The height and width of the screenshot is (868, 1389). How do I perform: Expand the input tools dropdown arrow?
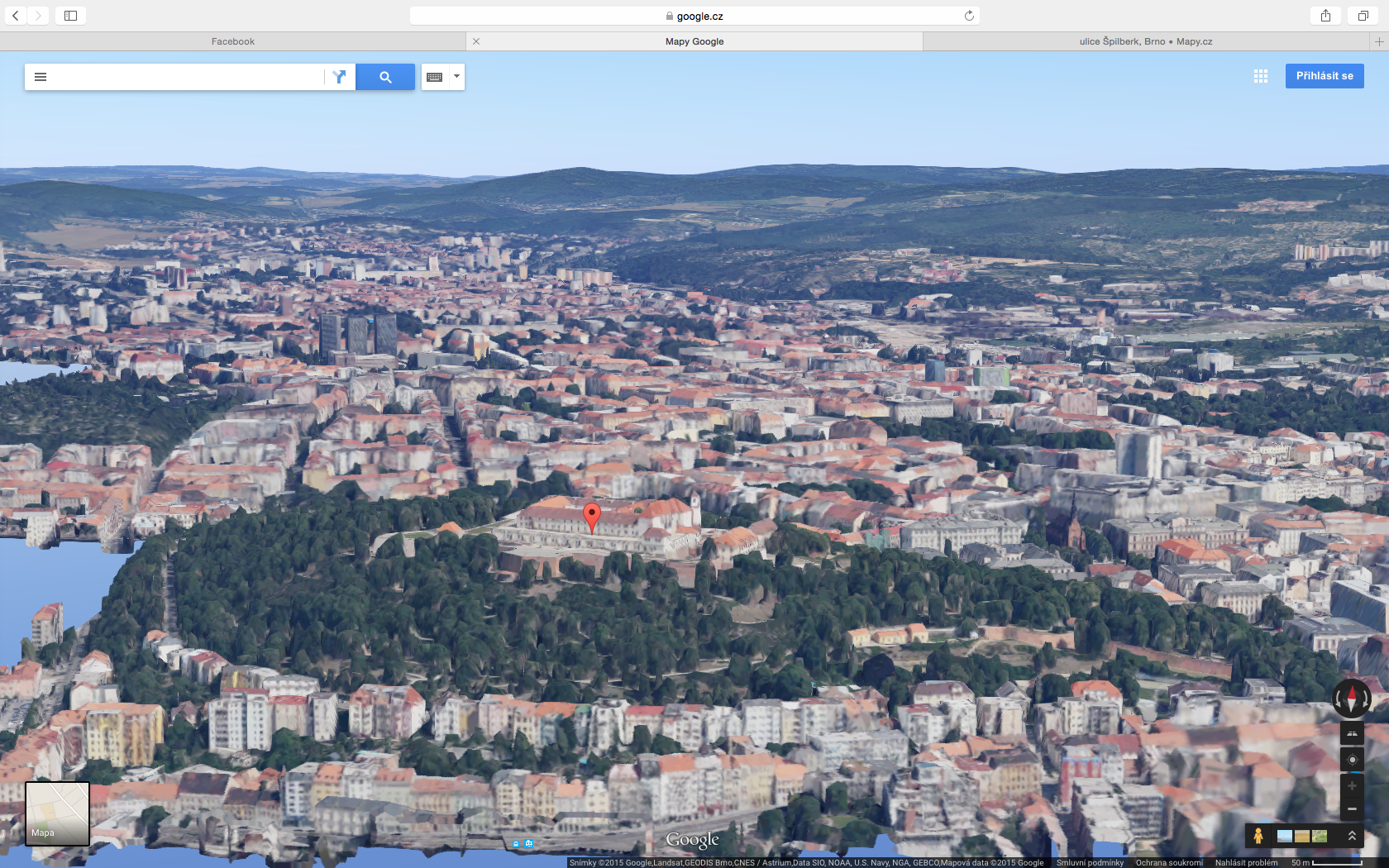tap(456, 76)
